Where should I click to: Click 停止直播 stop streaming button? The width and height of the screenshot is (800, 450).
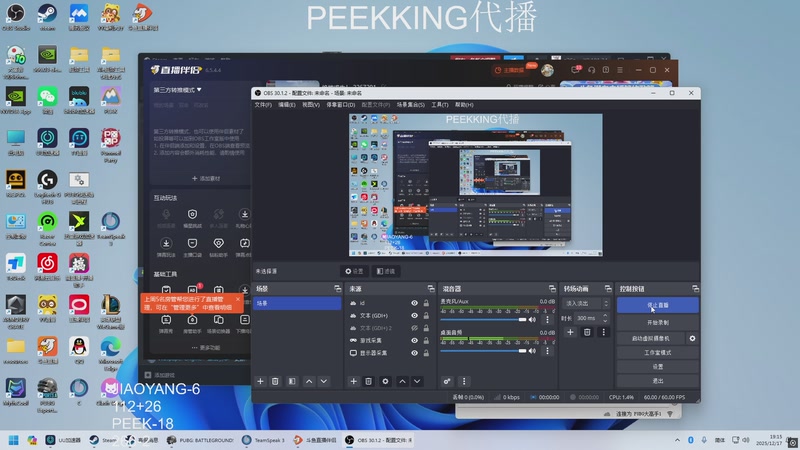658,305
